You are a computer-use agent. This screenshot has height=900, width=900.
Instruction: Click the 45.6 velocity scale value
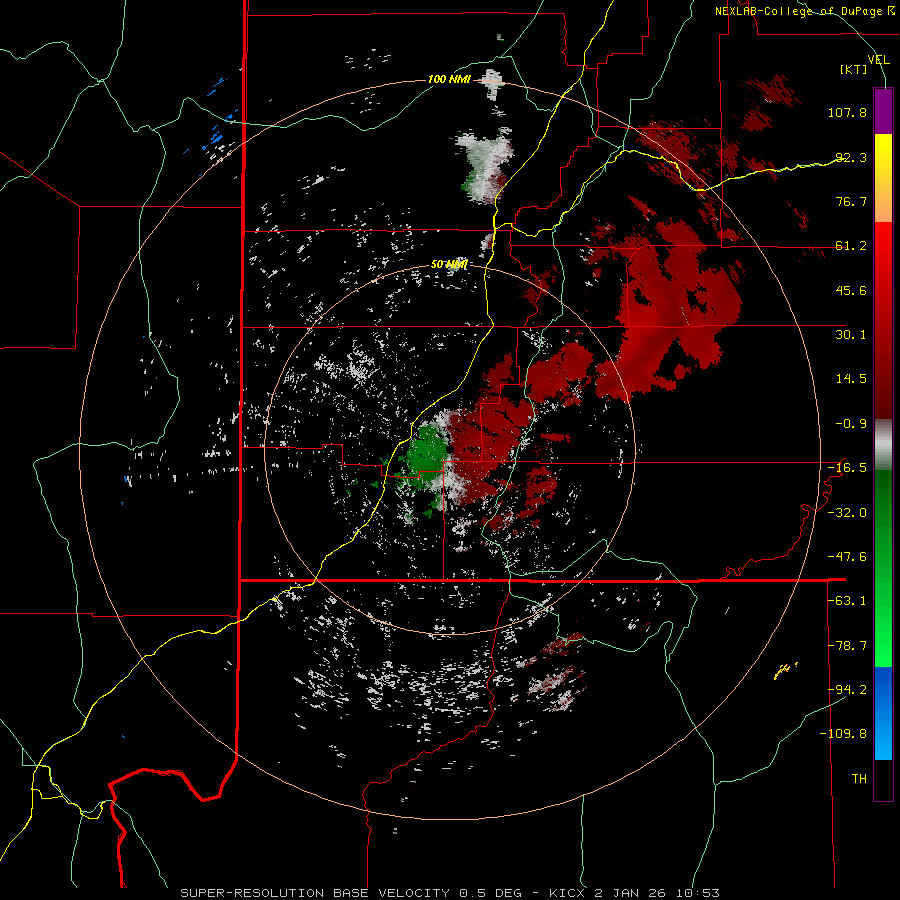(851, 290)
